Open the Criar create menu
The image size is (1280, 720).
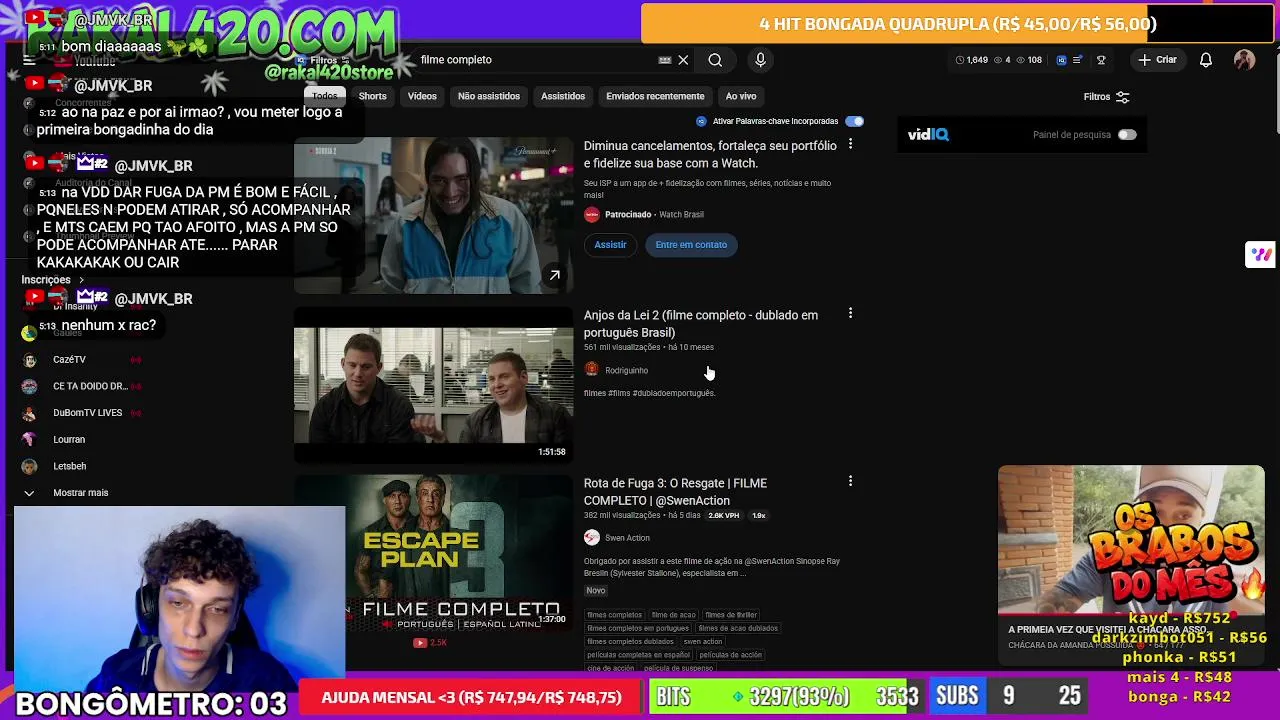[x=1157, y=60]
